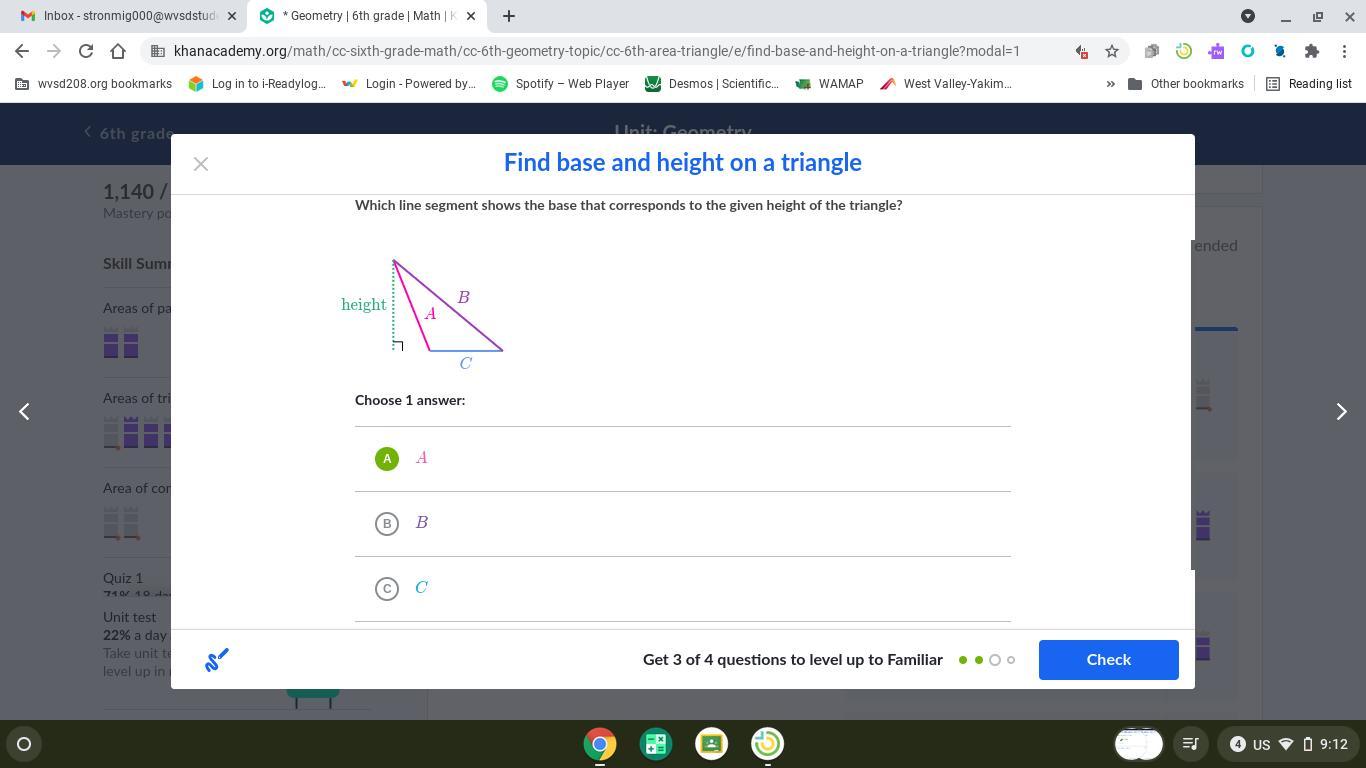This screenshot has height=768, width=1366.
Task: Switch to the Gmail Inbox tab
Action: click(x=130, y=16)
